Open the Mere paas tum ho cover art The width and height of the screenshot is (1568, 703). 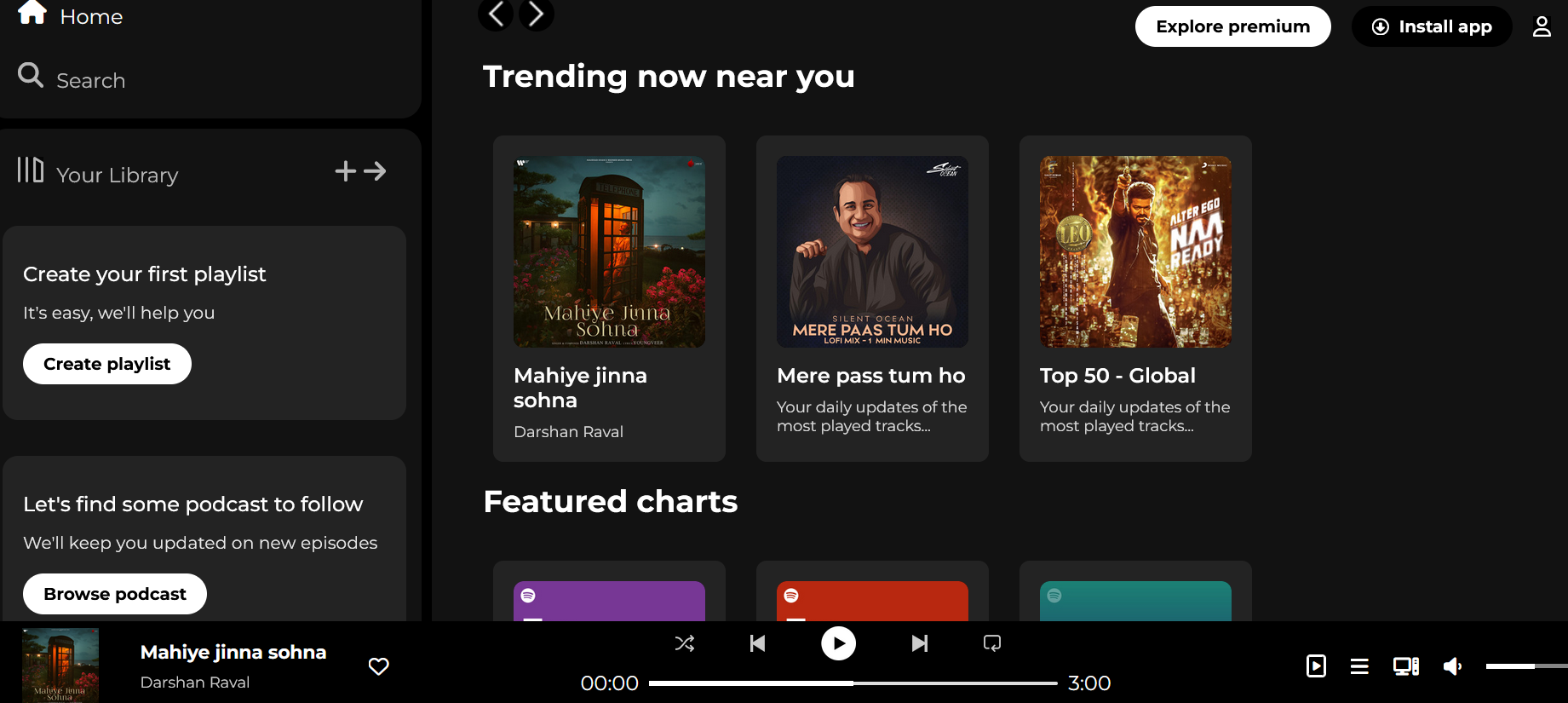point(872,251)
